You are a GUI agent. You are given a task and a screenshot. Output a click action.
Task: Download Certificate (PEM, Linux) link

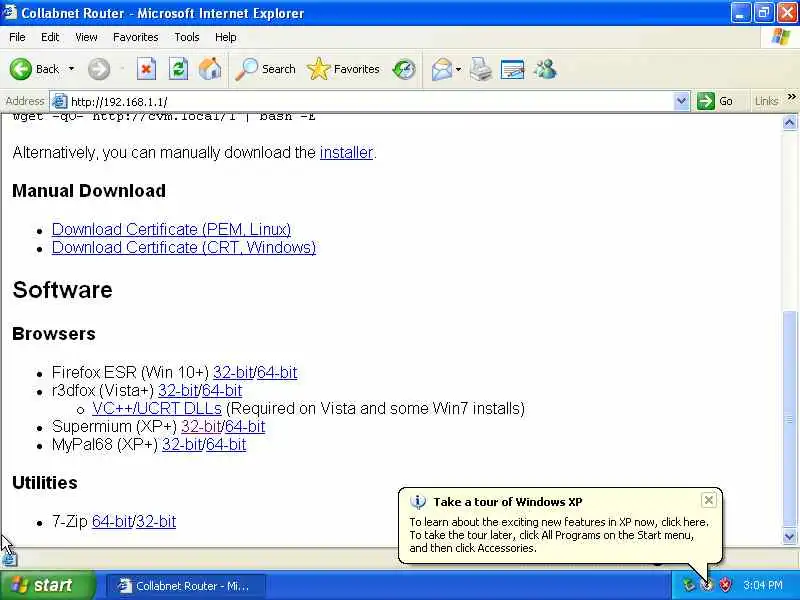tap(171, 230)
